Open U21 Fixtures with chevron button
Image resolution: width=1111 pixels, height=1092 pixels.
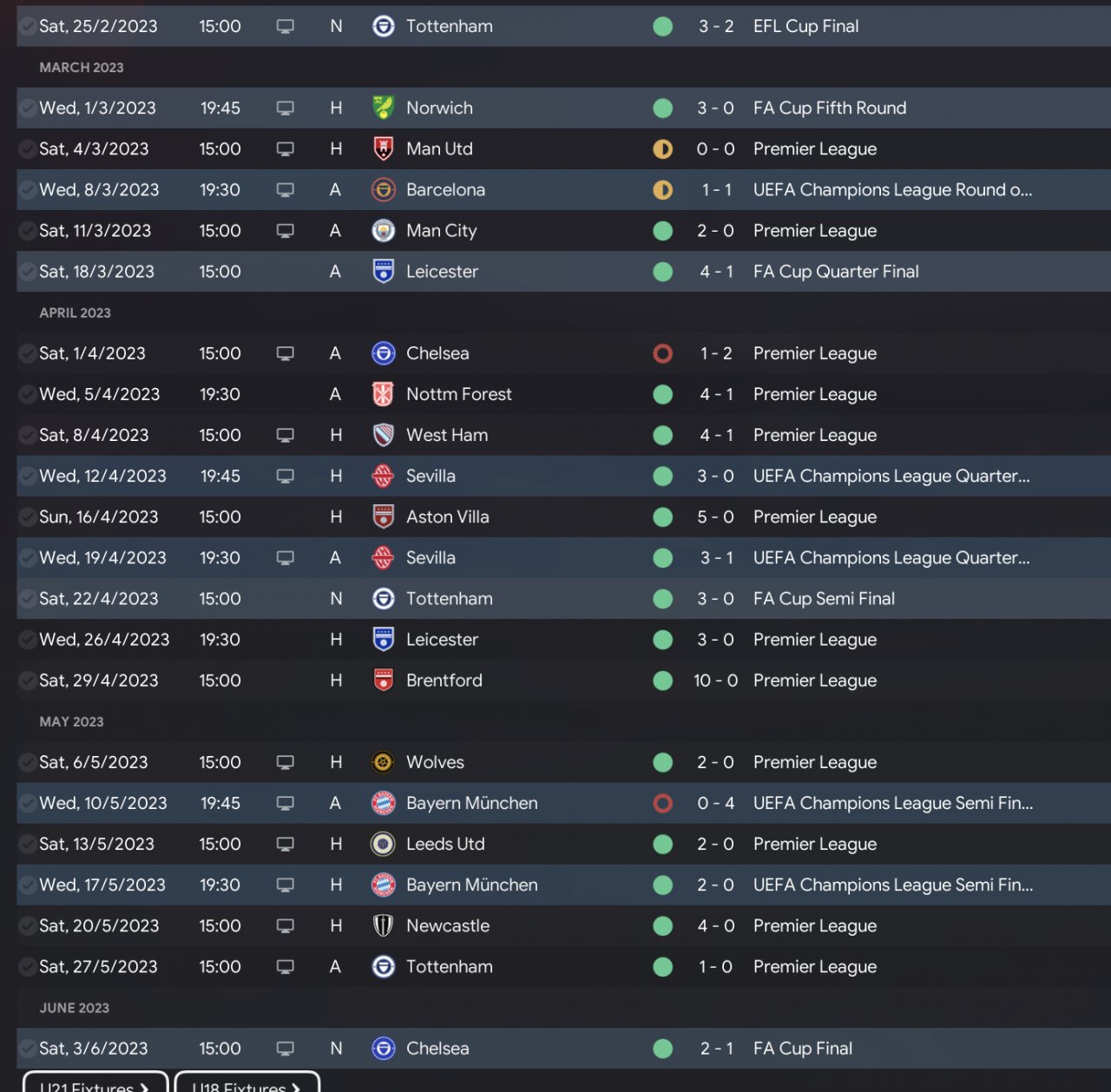click(95, 1085)
